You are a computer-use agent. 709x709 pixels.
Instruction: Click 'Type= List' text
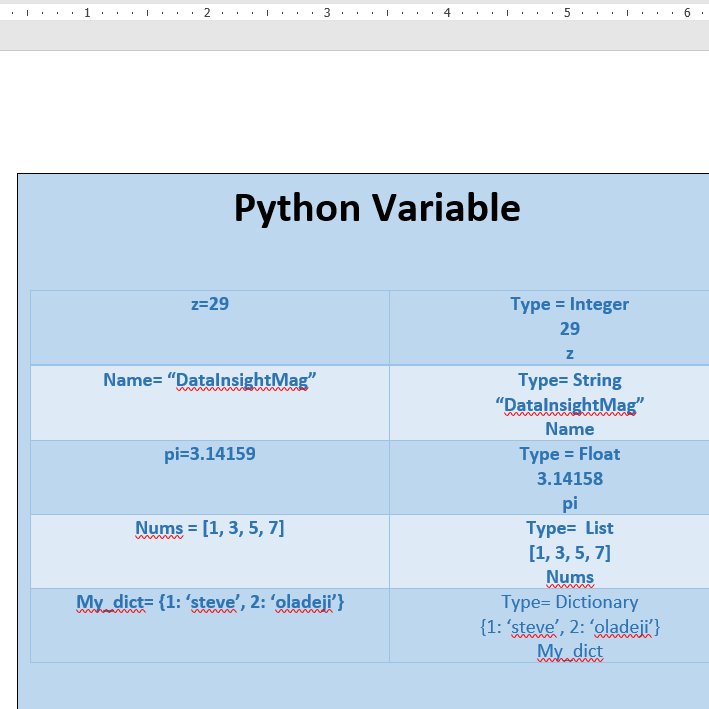tap(570, 528)
